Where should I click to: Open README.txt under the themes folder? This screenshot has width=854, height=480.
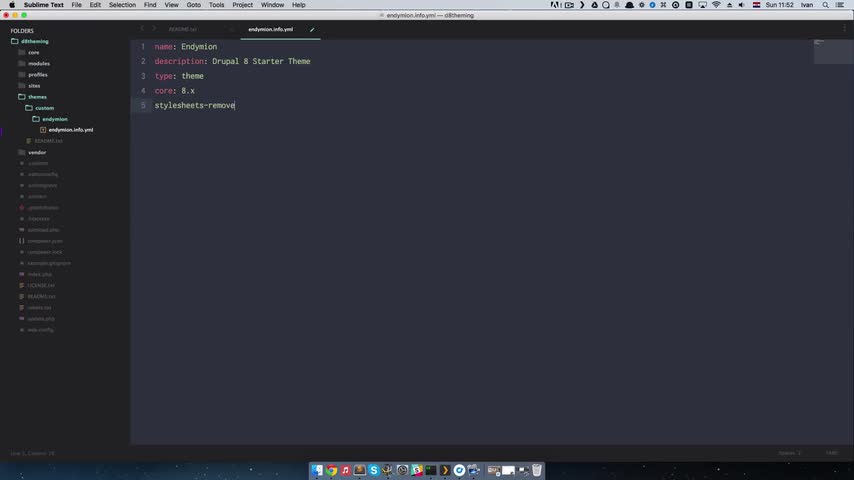(x=48, y=141)
